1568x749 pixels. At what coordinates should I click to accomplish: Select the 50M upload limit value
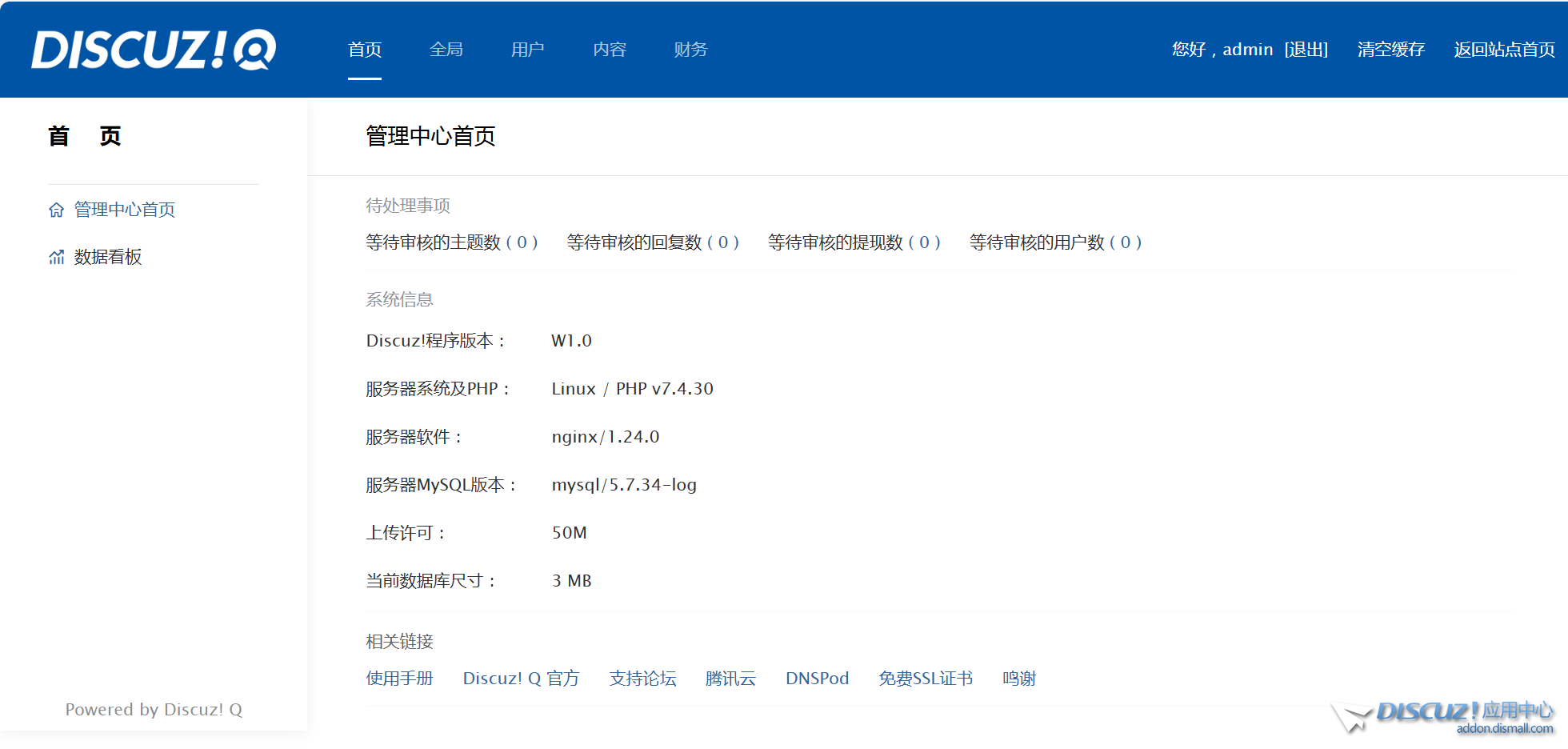(570, 533)
